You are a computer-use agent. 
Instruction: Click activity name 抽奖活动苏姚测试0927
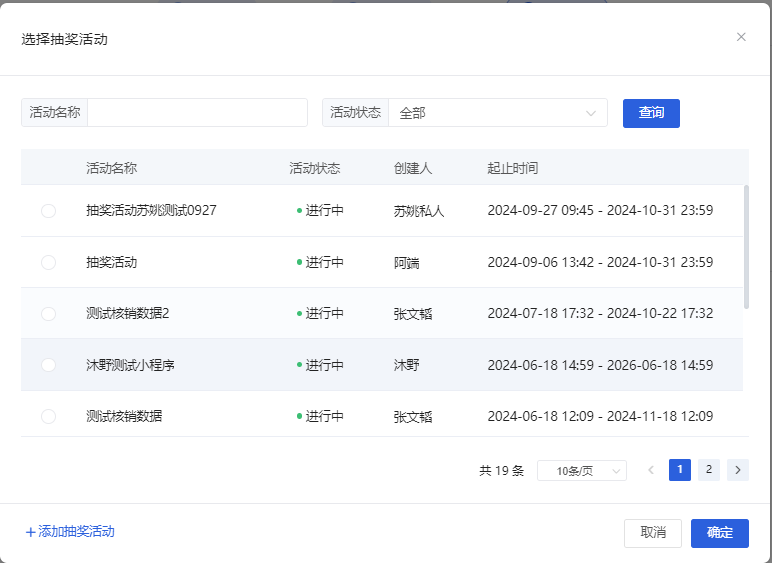[x=151, y=211]
